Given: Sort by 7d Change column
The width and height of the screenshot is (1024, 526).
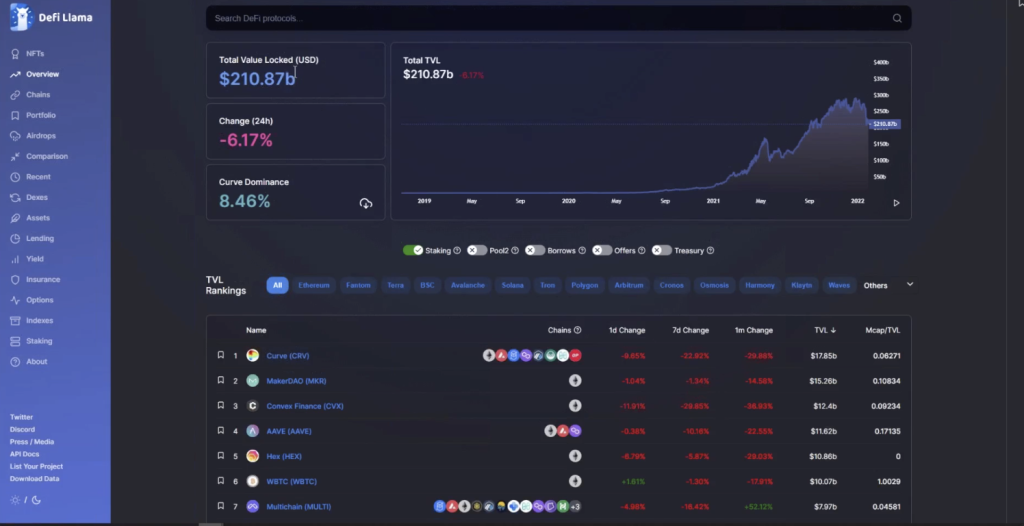Looking at the screenshot, I should (690, 330).
